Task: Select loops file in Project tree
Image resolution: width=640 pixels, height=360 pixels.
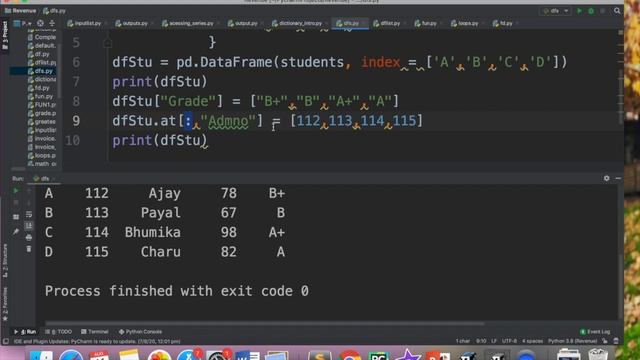Action: 42,156
